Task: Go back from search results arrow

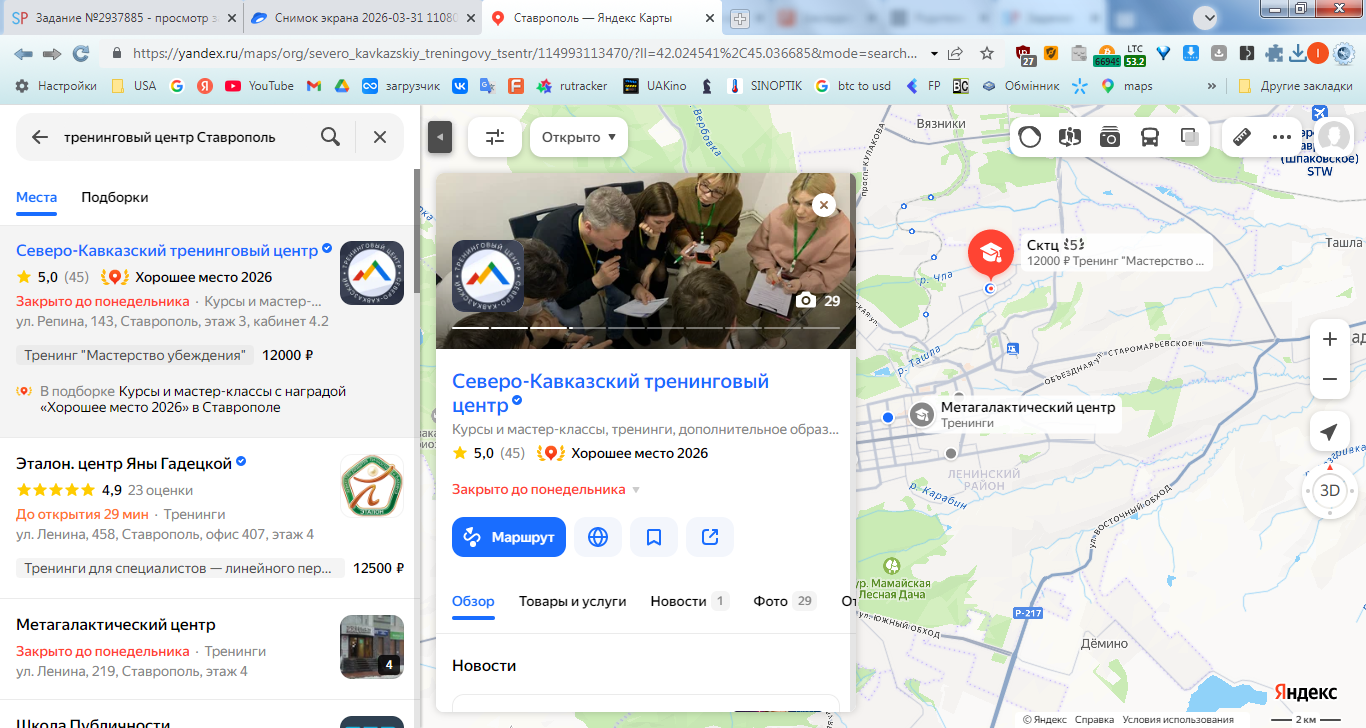Action: tap(40, 137)
